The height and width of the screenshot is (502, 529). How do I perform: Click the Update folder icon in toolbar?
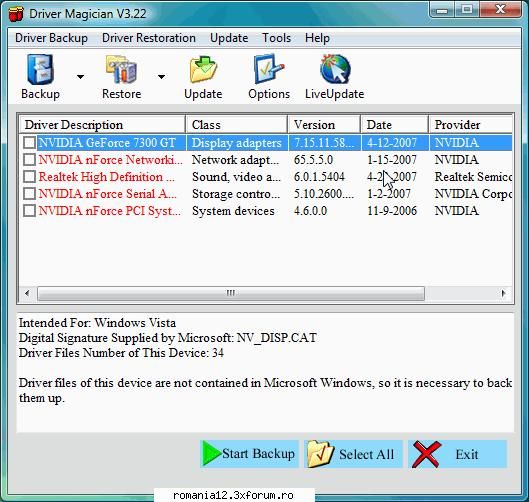pos(203,69)
